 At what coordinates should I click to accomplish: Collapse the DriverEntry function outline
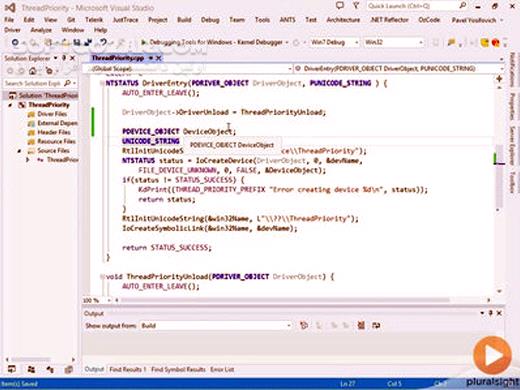click(102, 83)
